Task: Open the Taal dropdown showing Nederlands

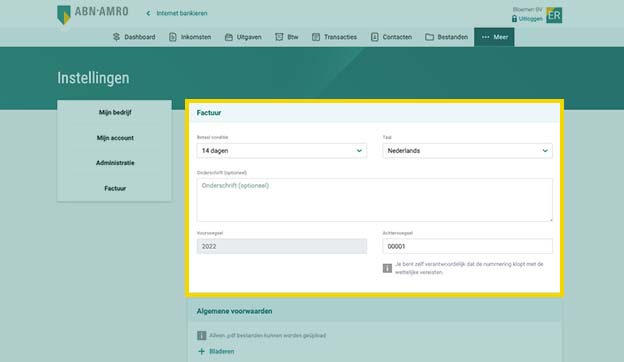Action: point(468,151)
